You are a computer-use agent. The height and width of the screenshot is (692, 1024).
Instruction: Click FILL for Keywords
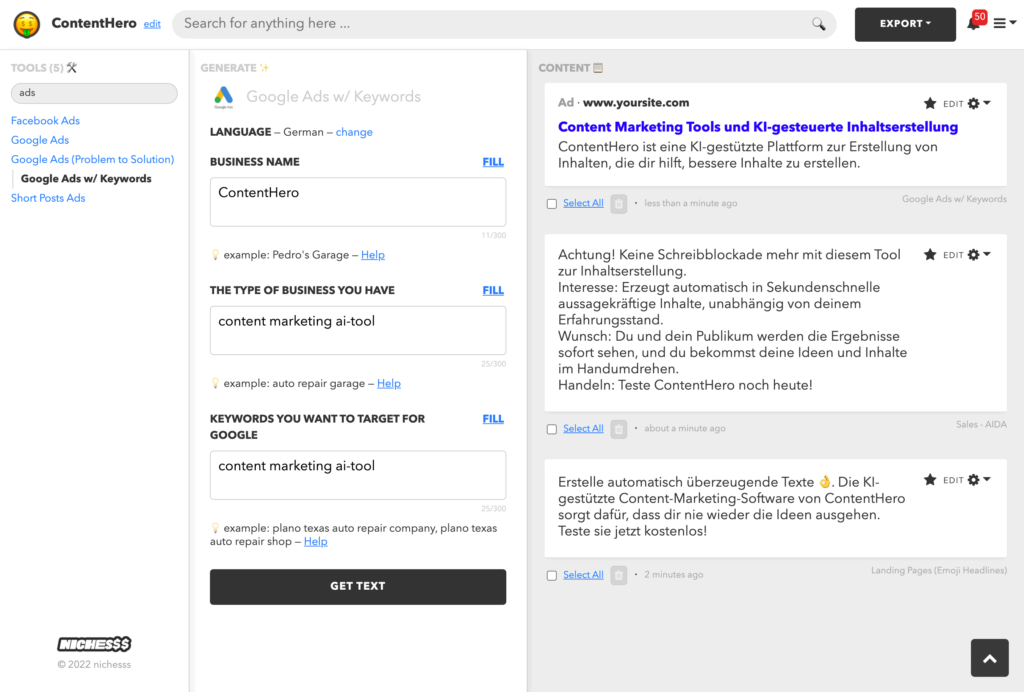pos(493,419)
